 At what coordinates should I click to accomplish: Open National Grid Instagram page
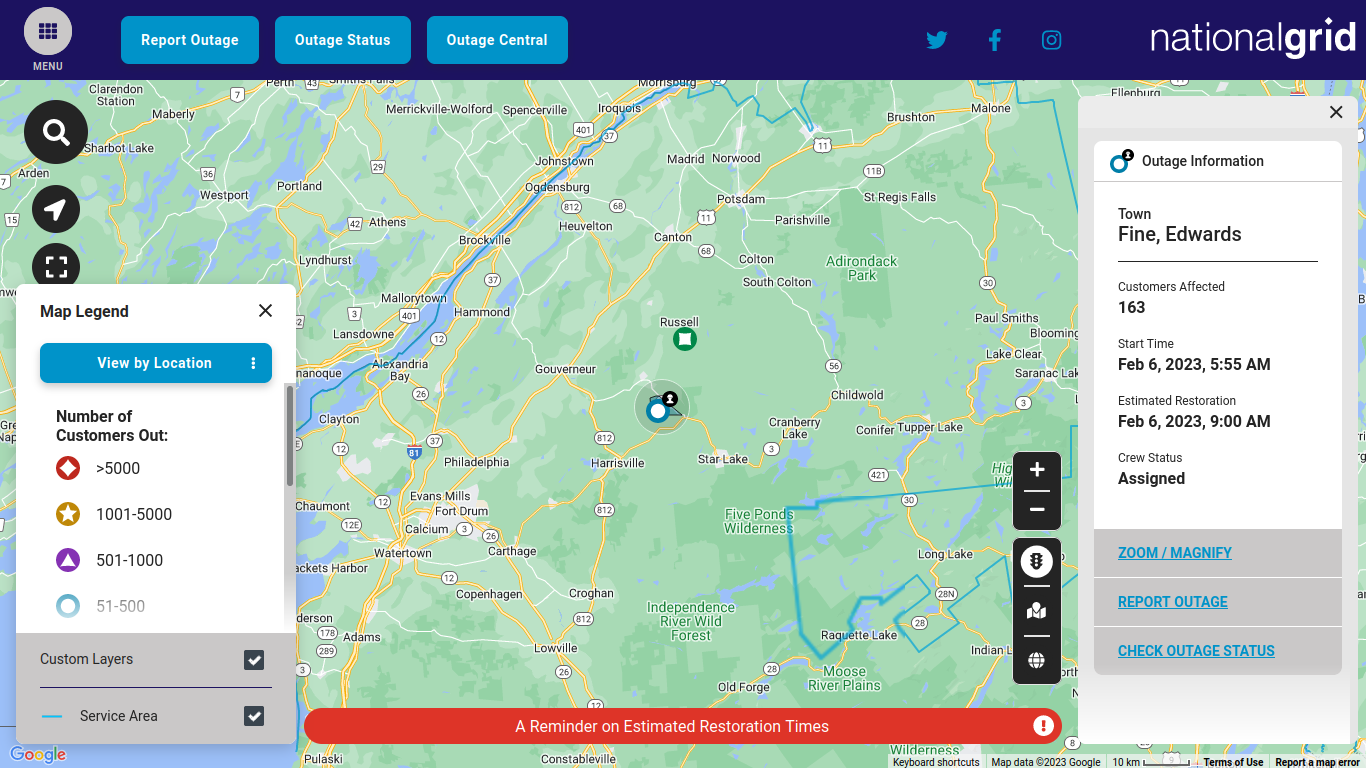tap(1051, 40)
